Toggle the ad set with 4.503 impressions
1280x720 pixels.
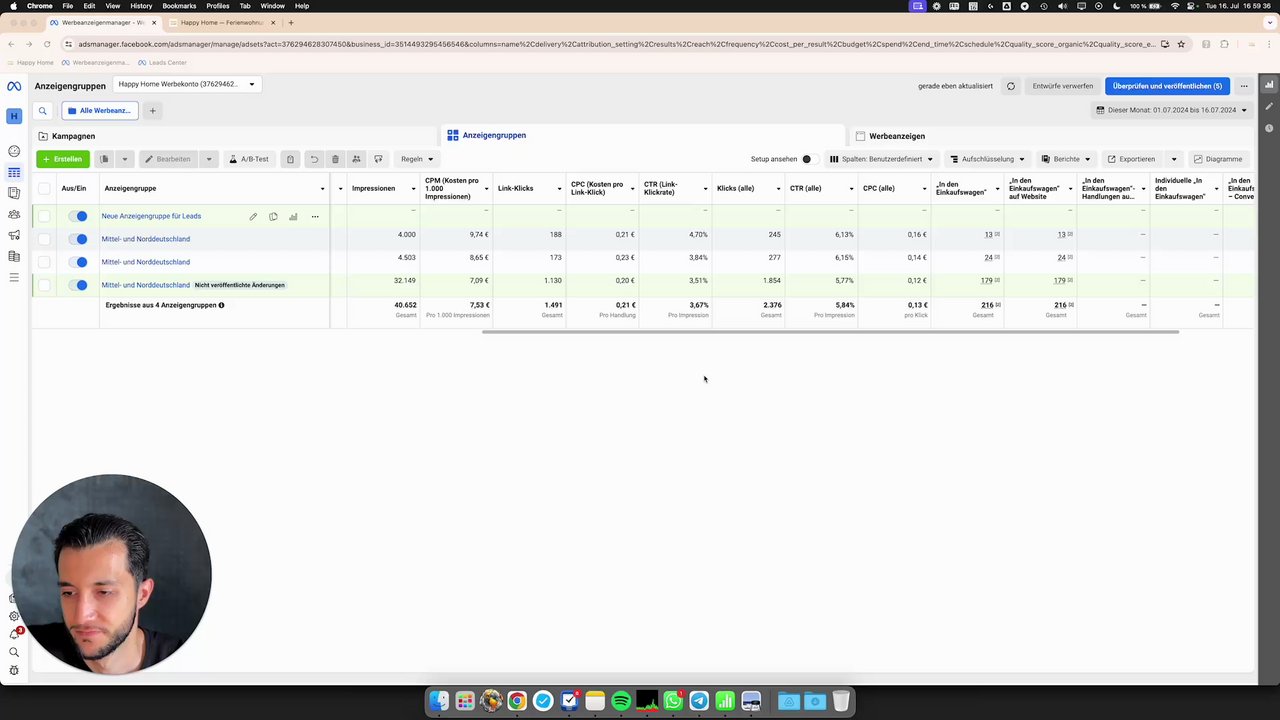point(78,262)
